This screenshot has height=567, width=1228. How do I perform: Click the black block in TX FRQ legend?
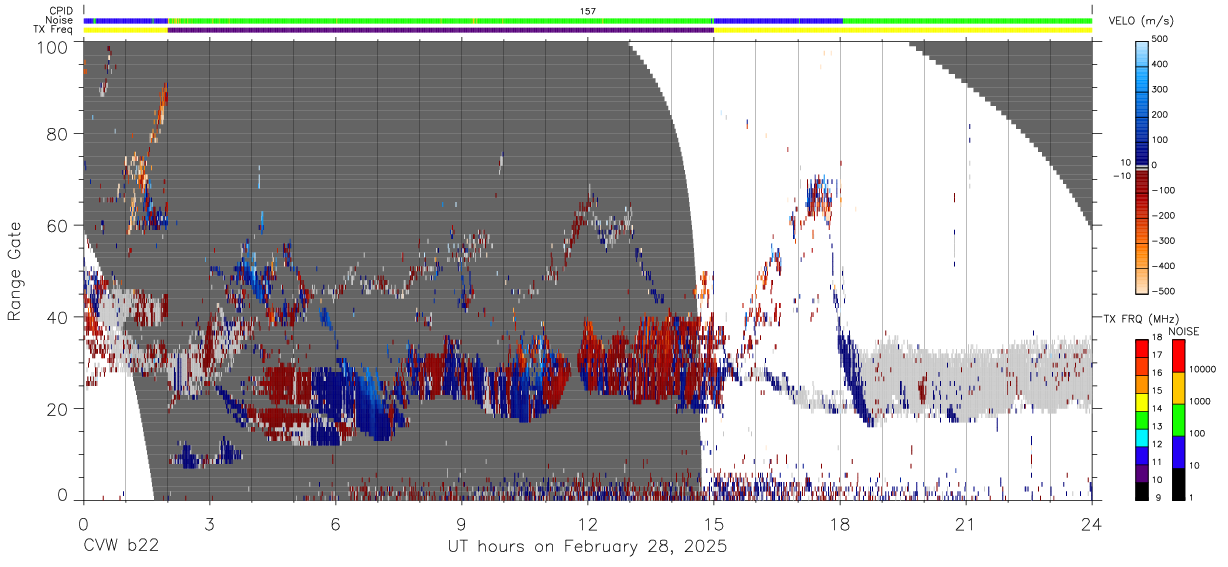pyautogui.click(x=1142, y=492)
